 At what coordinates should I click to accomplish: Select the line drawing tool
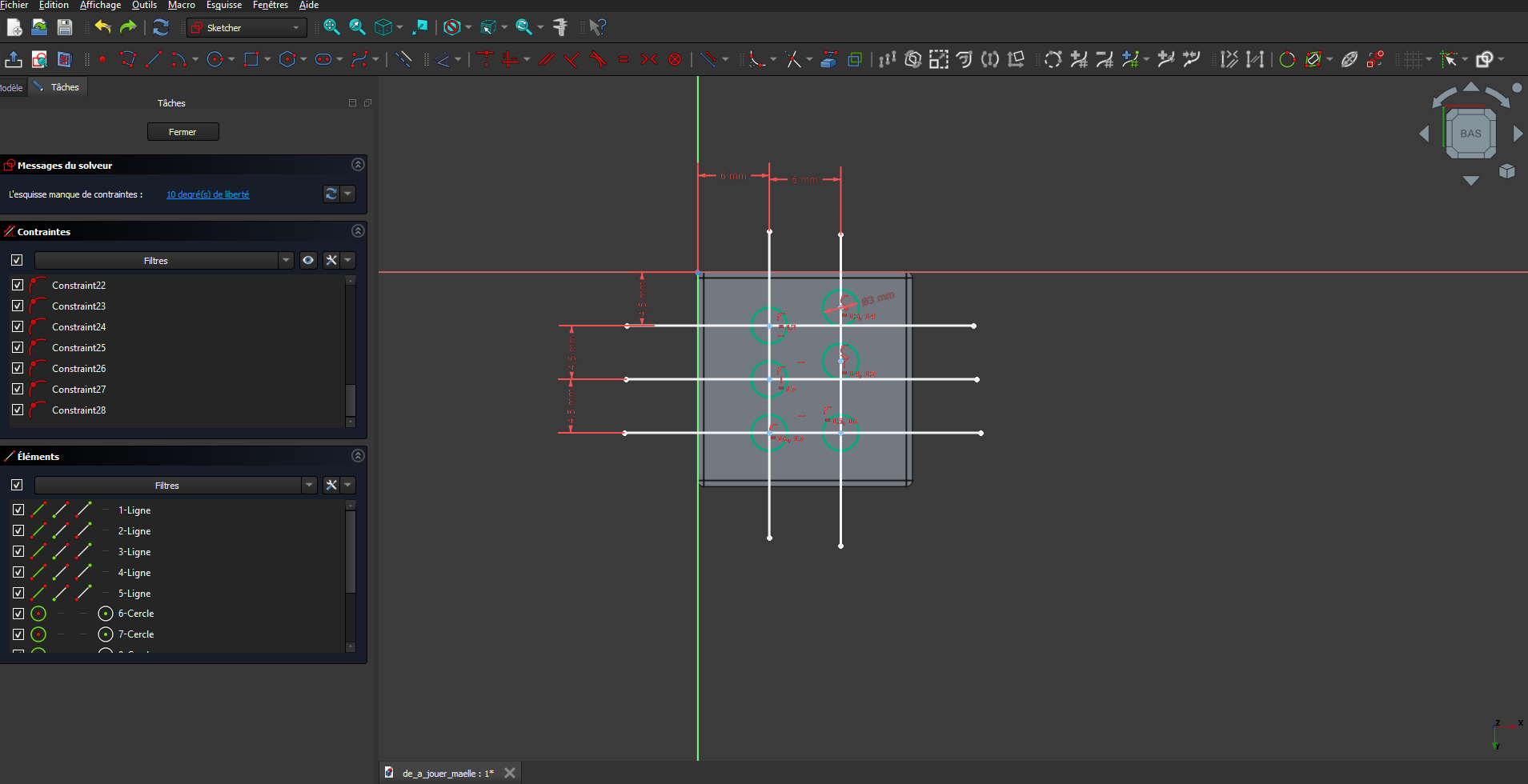click(154, 59)
